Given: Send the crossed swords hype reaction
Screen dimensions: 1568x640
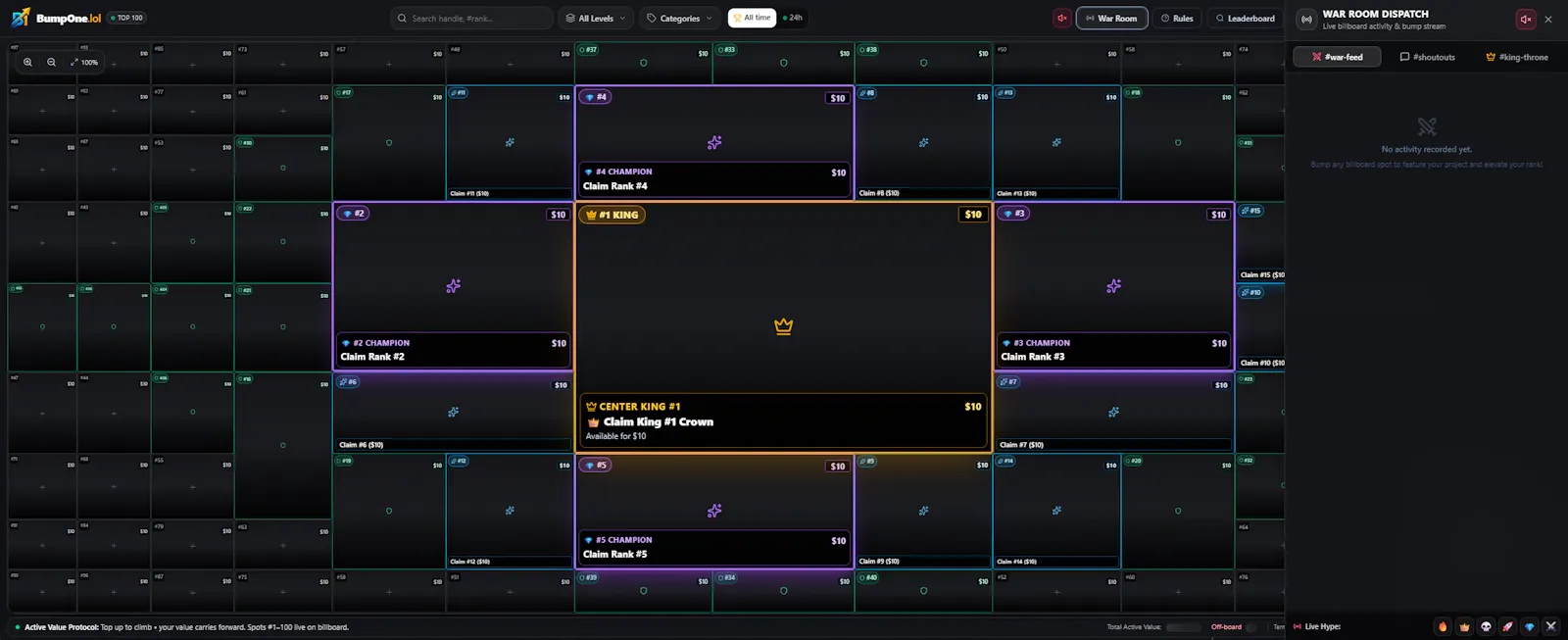Looking at the screenshot, I should (x=1550, y=626).
